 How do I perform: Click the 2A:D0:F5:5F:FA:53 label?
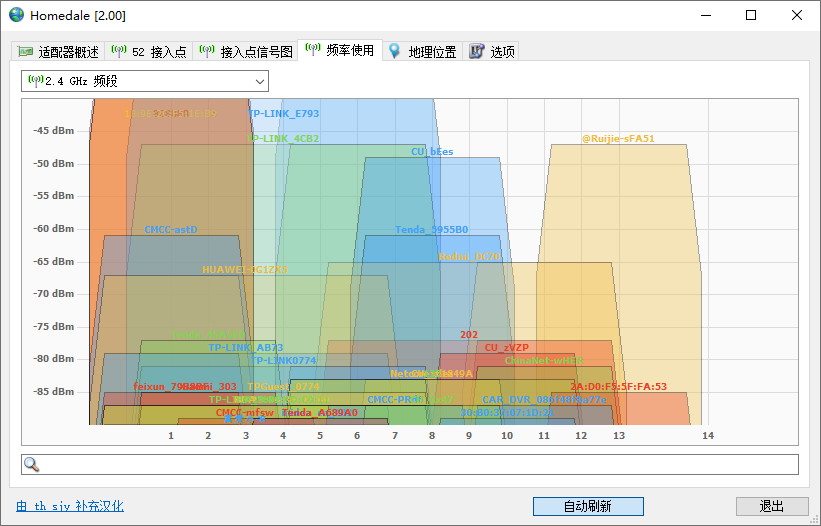(618, 387)
